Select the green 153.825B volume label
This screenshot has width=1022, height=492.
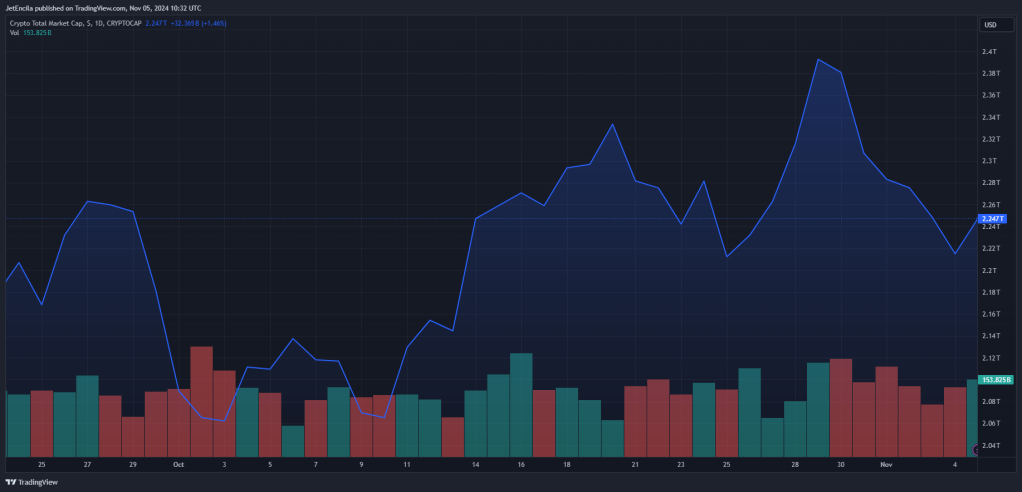pos(997,379)
